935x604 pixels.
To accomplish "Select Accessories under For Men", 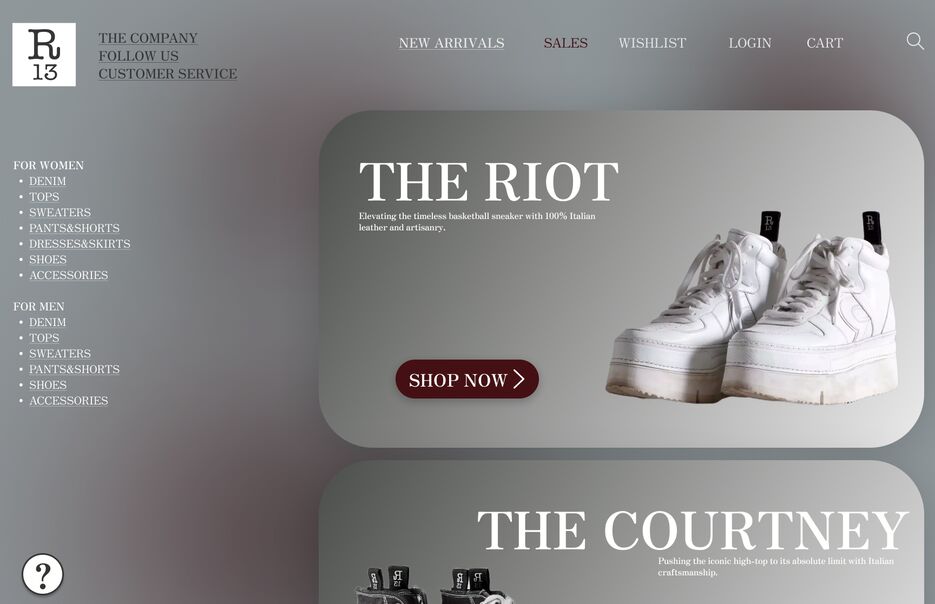I will click(69, 401).
